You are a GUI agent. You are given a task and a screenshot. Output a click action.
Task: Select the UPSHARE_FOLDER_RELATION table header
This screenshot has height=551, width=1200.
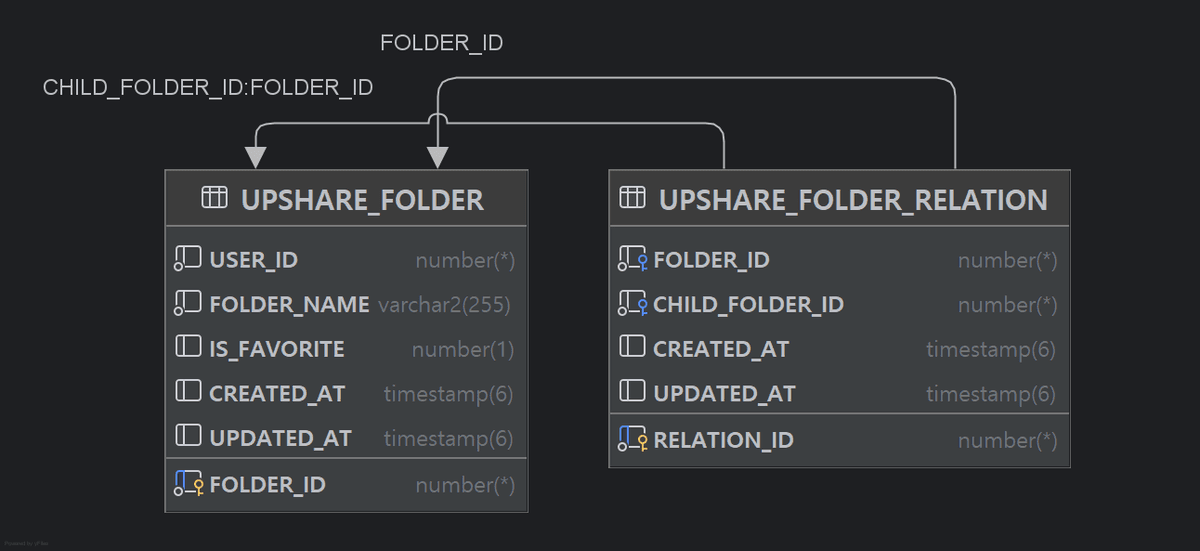click(840, 198)
